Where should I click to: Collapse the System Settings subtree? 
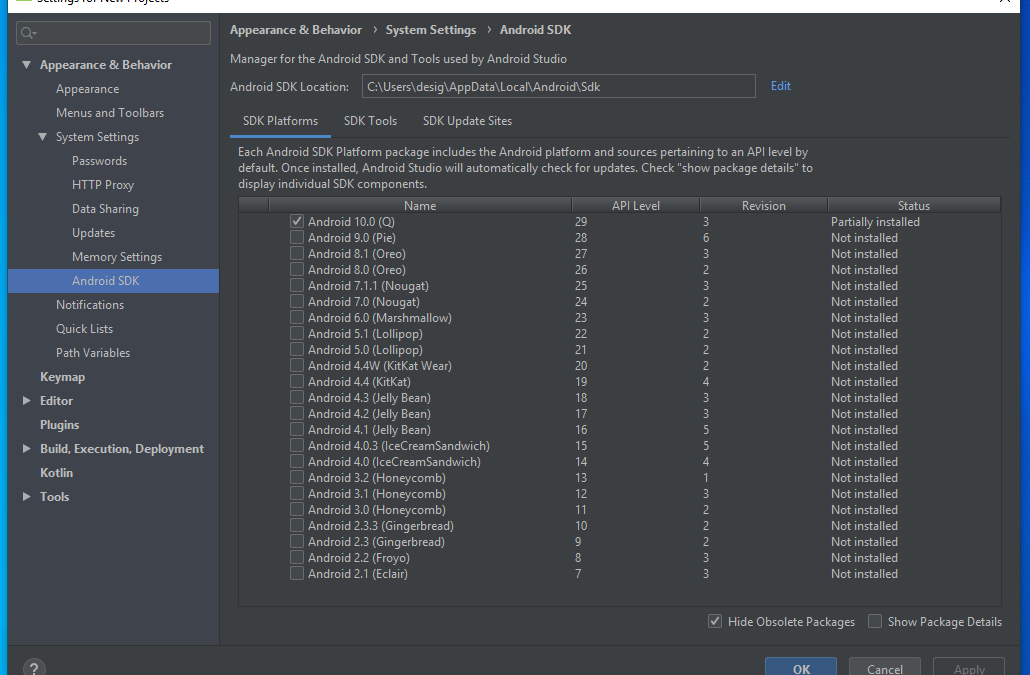43,137
